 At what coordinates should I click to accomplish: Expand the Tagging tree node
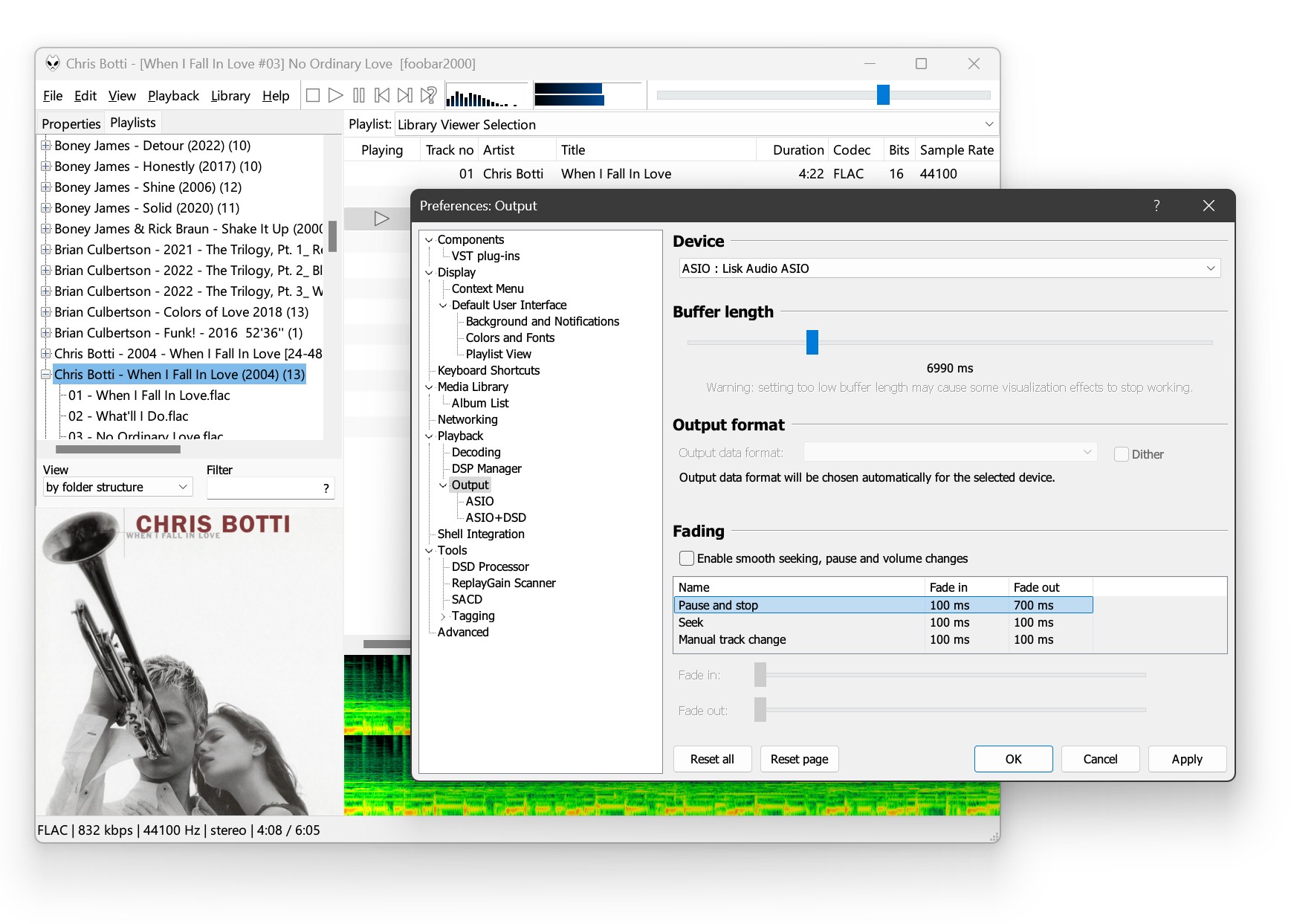point(443,616)
